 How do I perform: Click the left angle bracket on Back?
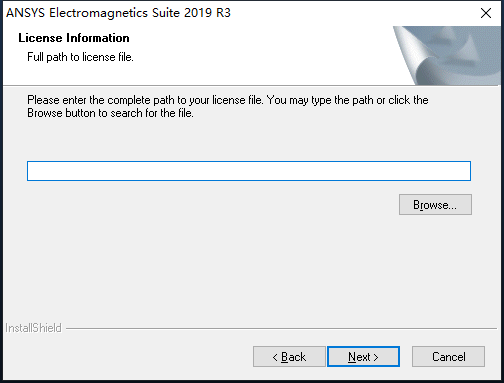275,357
